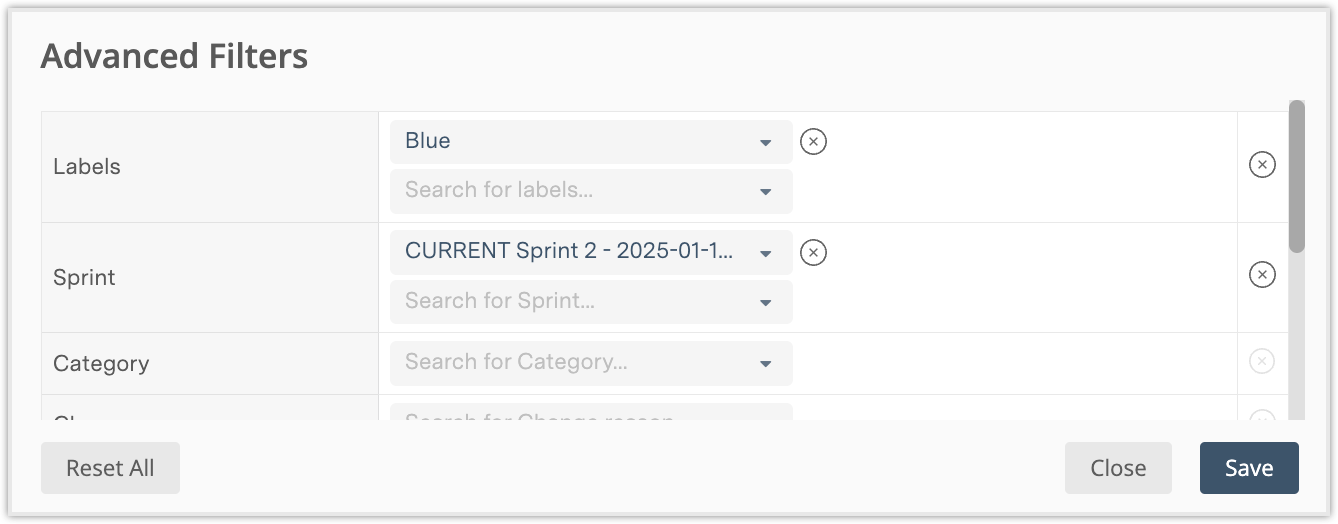1338x524 pixels.
Task: Click the greyed-out Category row clear icon
Action: coord(1262,361)
